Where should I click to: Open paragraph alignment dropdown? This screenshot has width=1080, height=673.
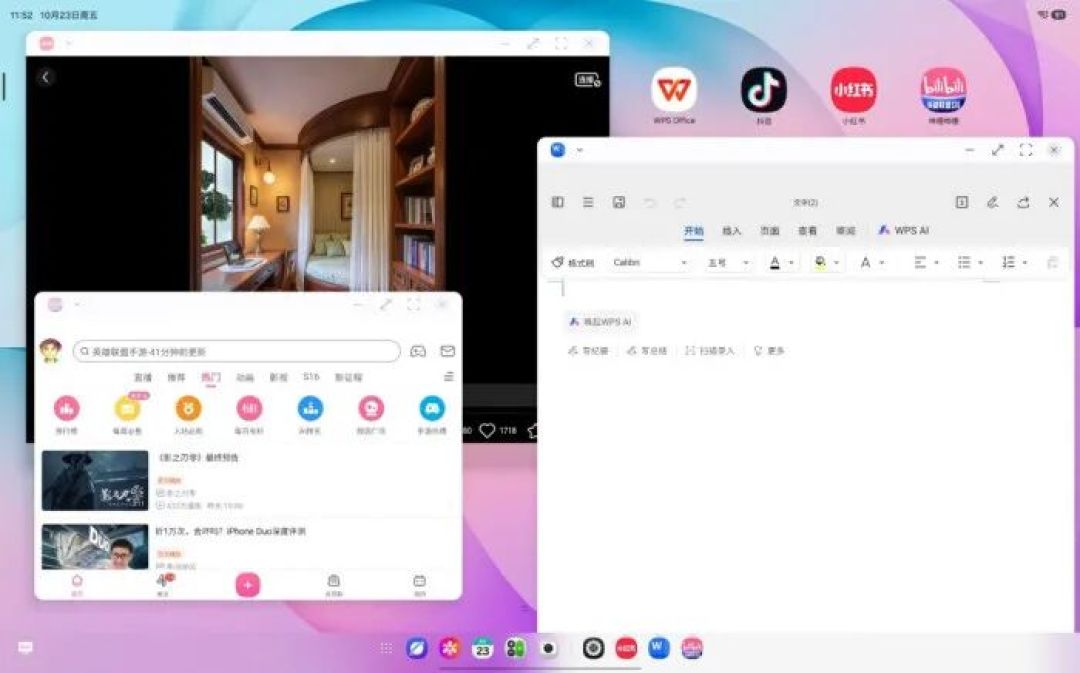[926, 262]
